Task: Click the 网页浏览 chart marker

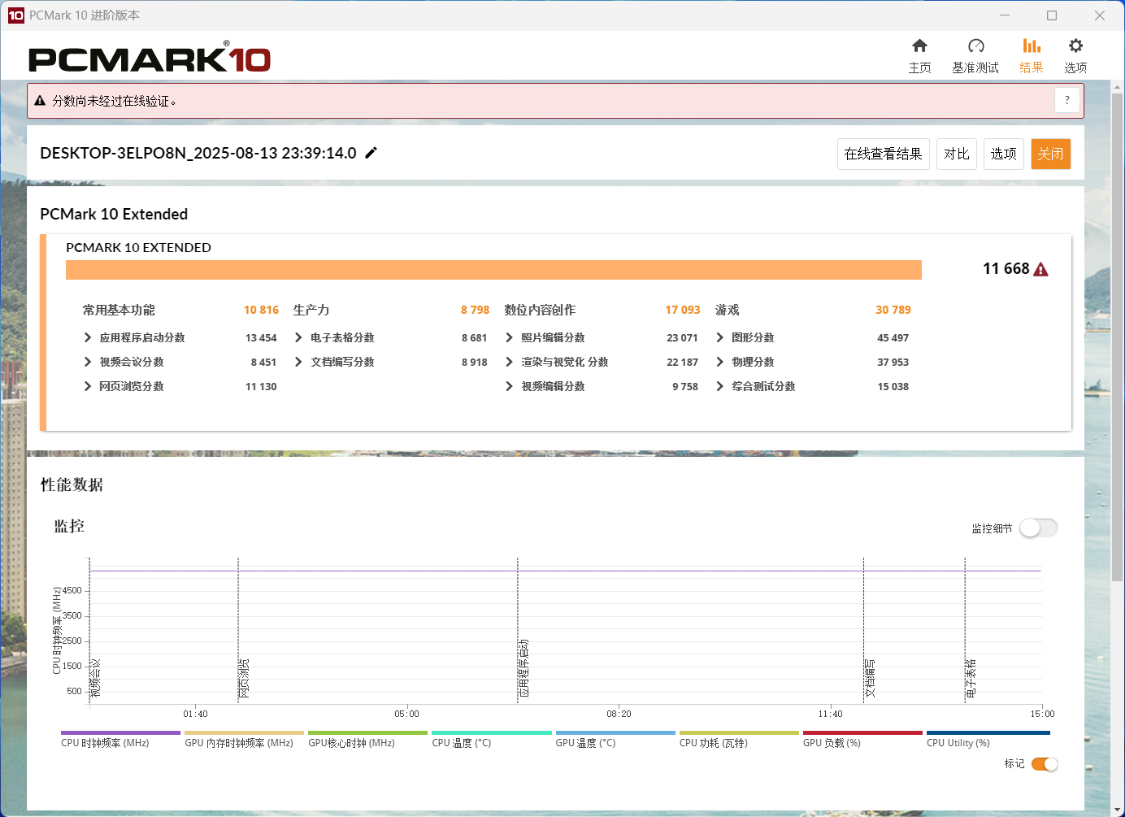Action: 244,678
